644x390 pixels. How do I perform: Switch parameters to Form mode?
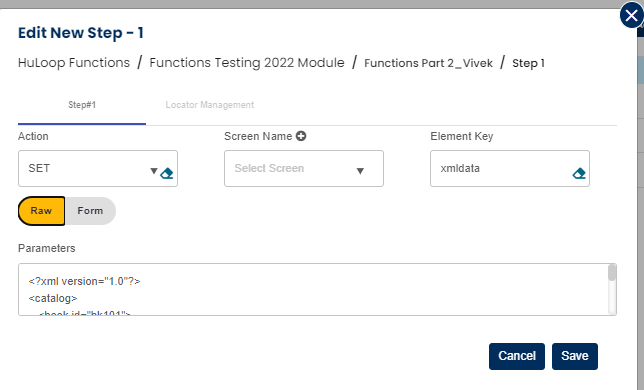point(90,211)
